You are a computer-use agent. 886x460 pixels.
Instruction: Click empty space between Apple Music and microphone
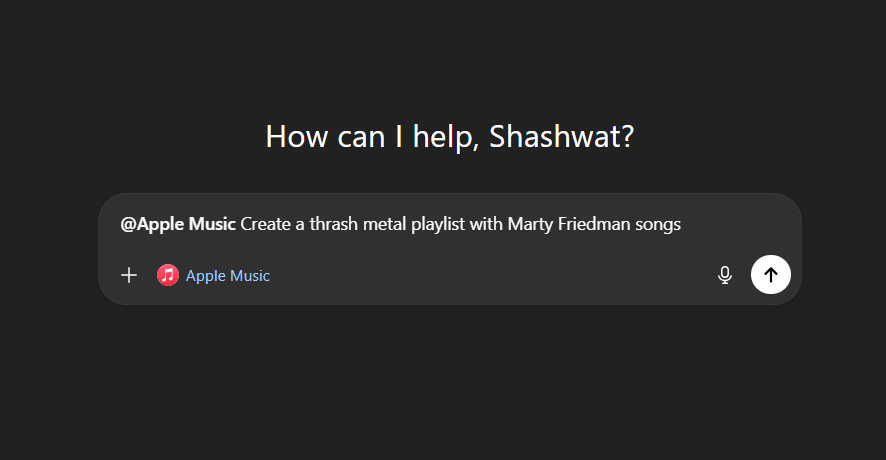(x=490, y=275)
